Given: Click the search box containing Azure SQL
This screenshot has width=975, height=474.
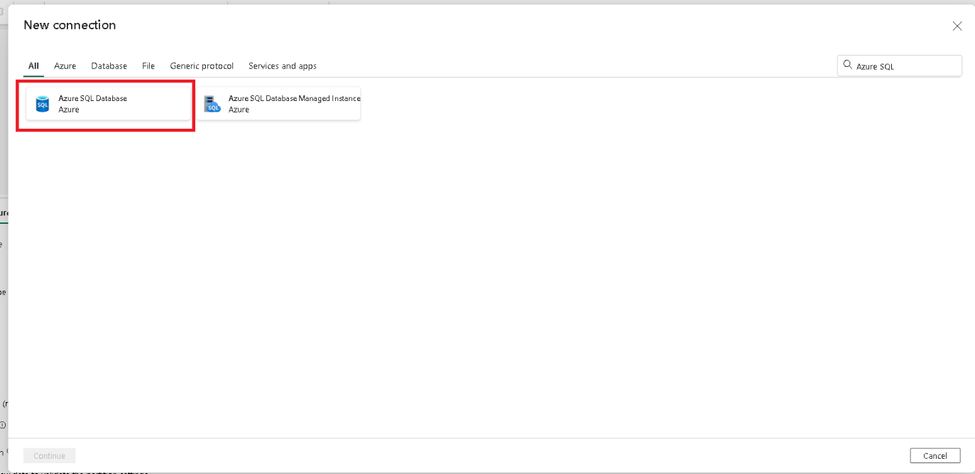Looking at the screenshot, I should (x=899, y=66).
